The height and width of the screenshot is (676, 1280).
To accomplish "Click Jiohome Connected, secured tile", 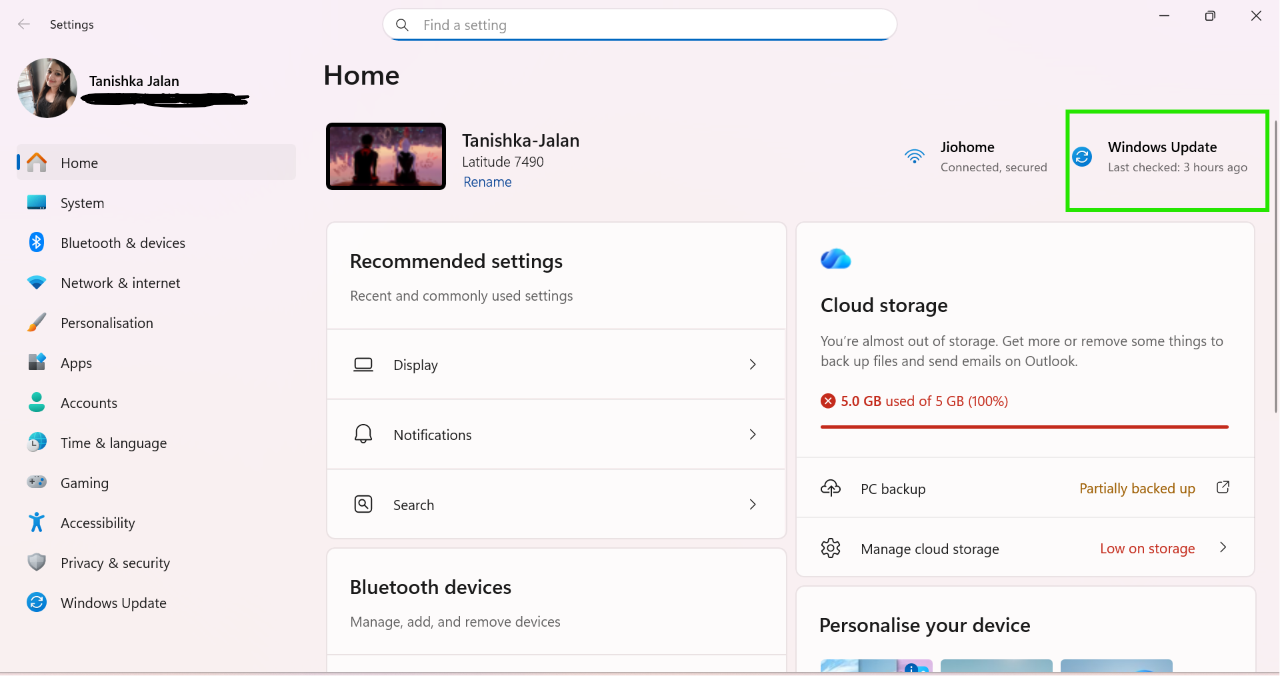I will (975, 156).
